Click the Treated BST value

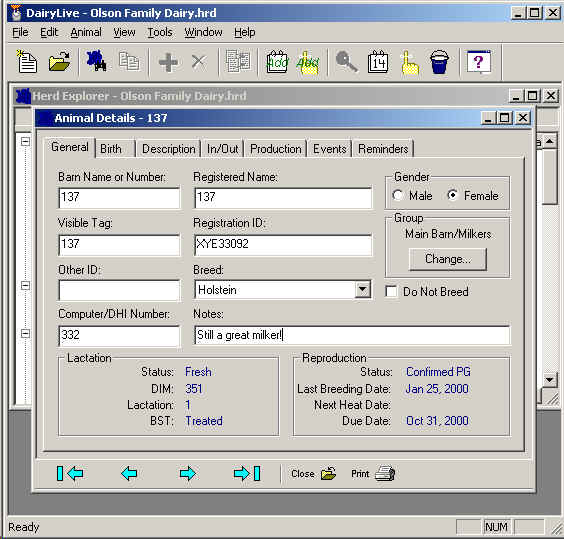click(204, 421)
